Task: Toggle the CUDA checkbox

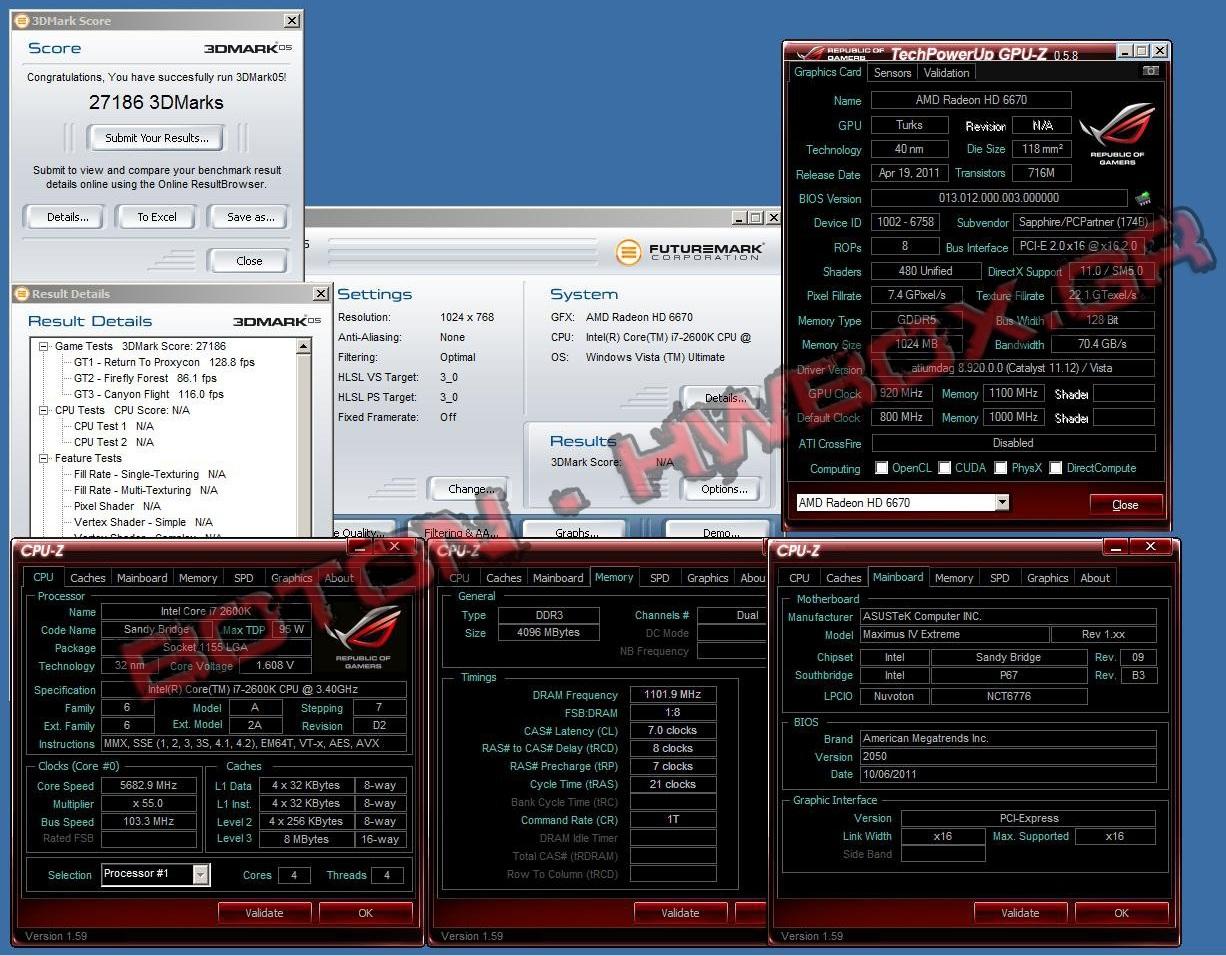Action: click(x=945, y=468)
